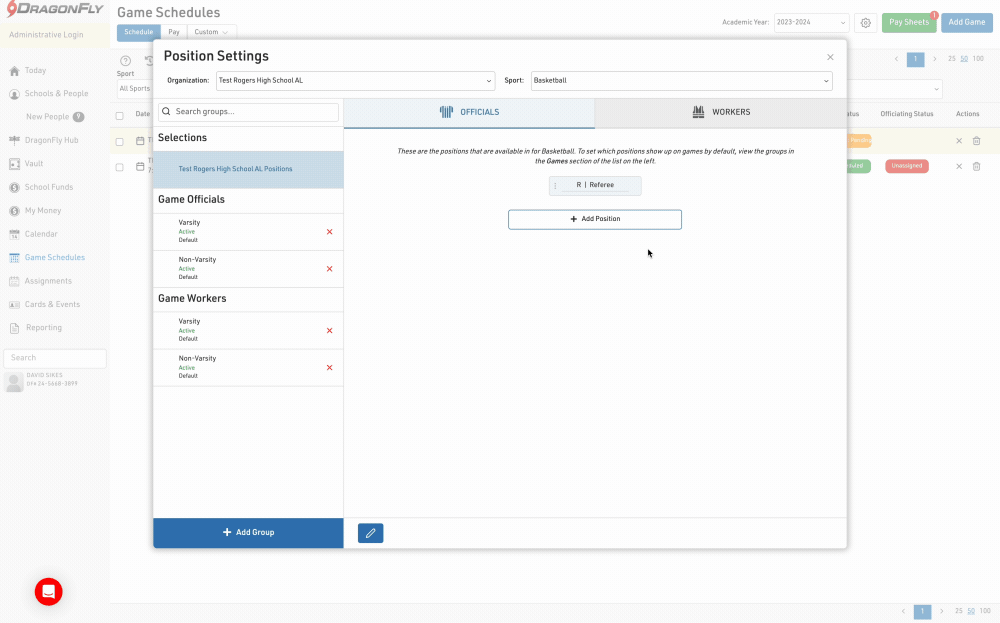Click the Add Position button
The height and width of the screenshot is (623, 1000).
click(594, 219)
